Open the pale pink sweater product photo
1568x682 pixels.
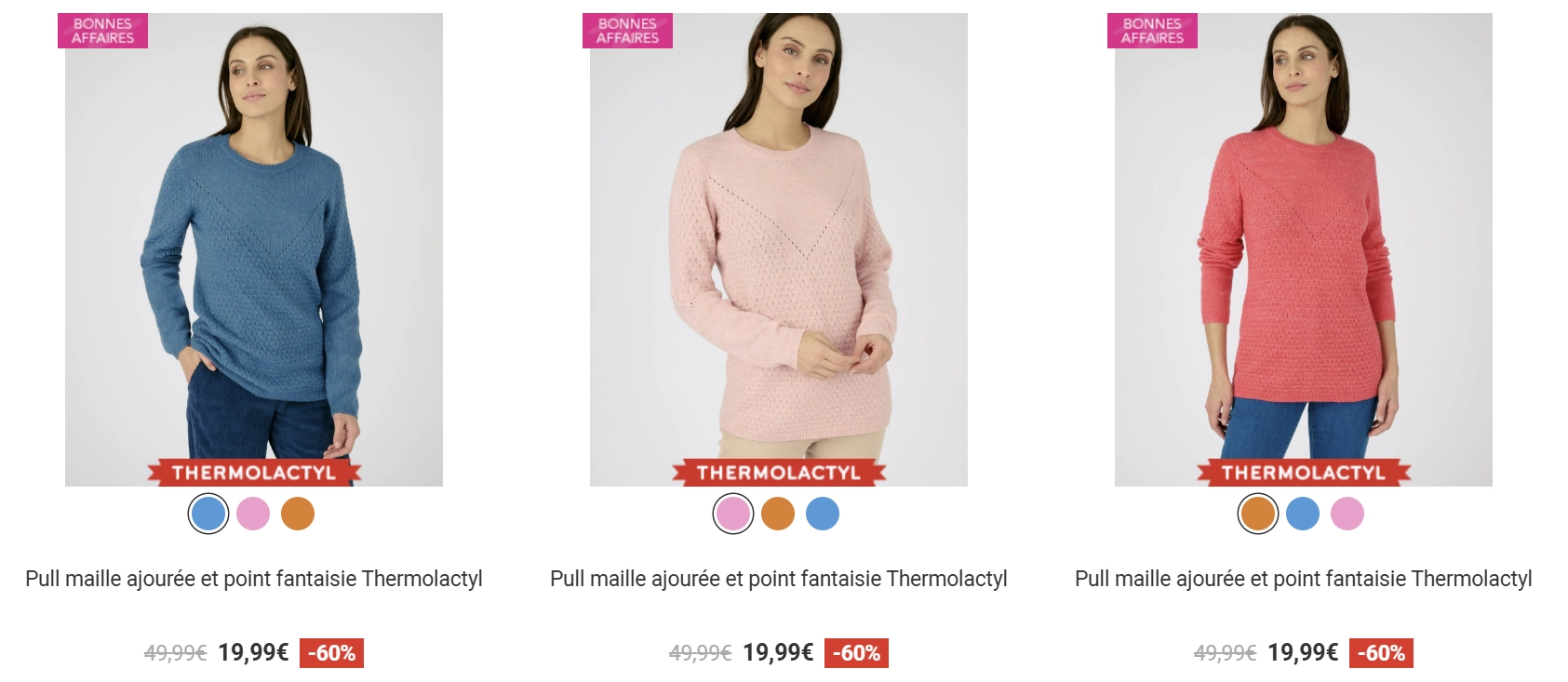coord(779,249)
